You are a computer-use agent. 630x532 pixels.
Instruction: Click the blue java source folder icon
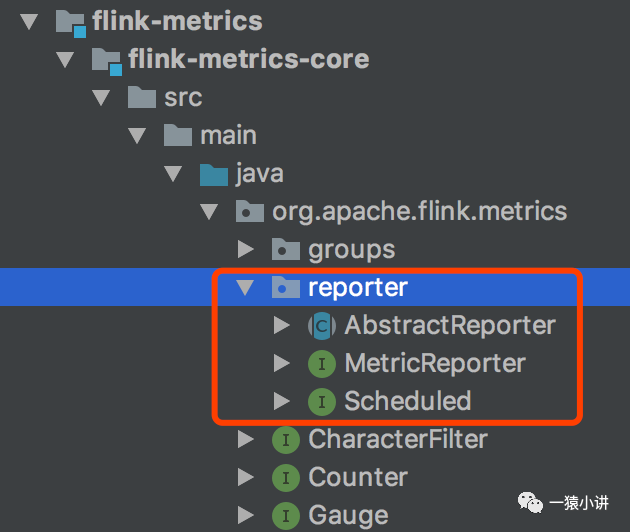[214, 174]
